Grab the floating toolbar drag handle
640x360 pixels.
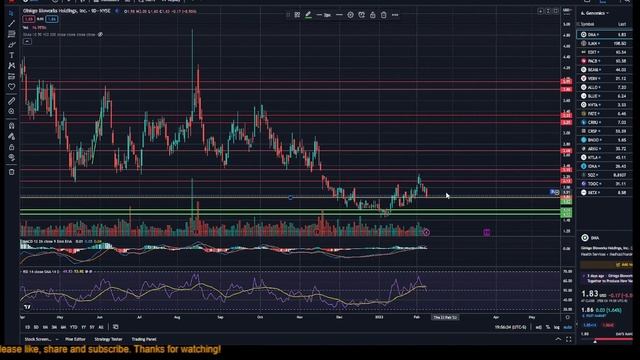(x=288, y=15)
